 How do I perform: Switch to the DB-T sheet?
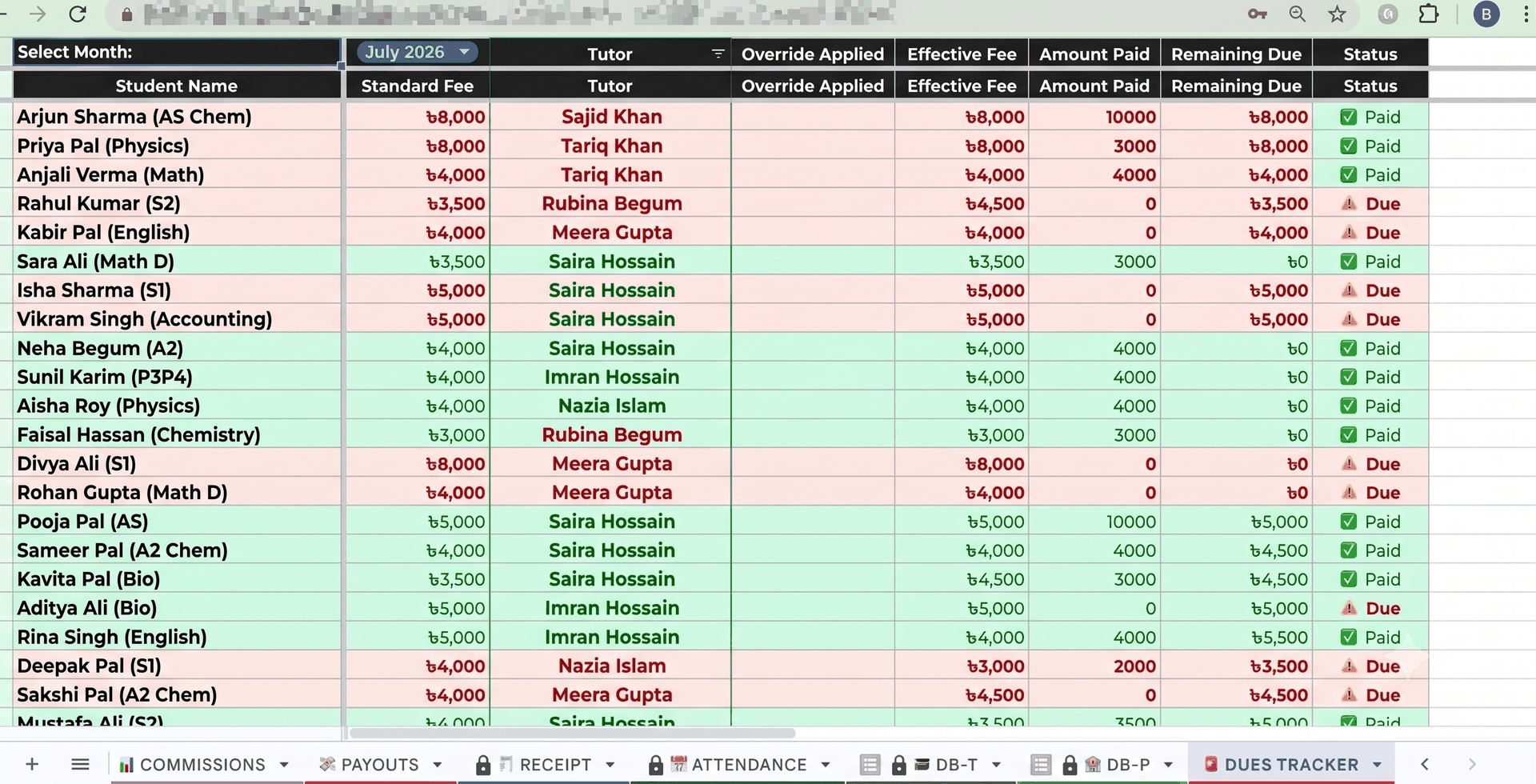click(957, 765)
